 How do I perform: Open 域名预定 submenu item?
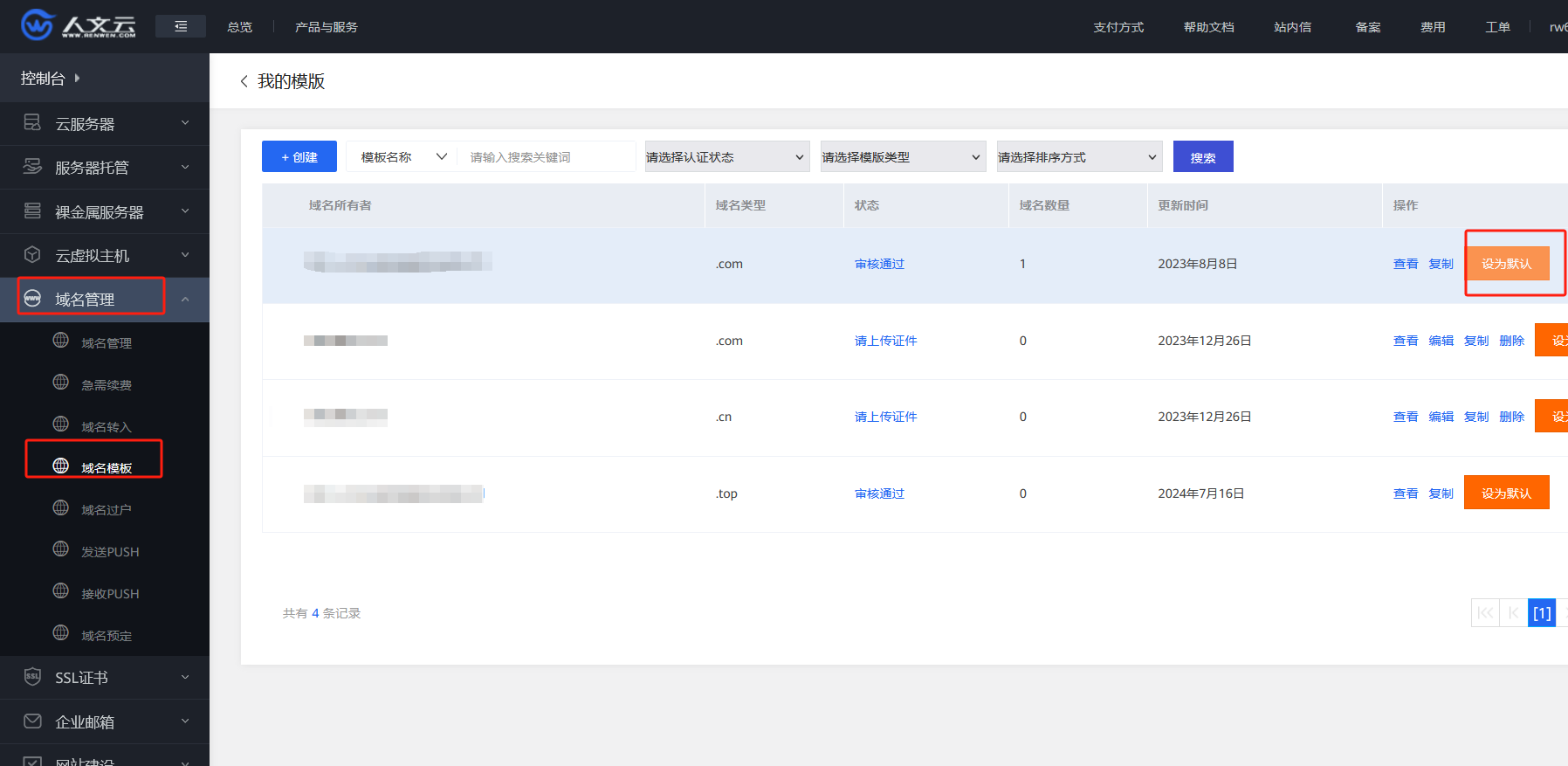(x=107, y=636)
